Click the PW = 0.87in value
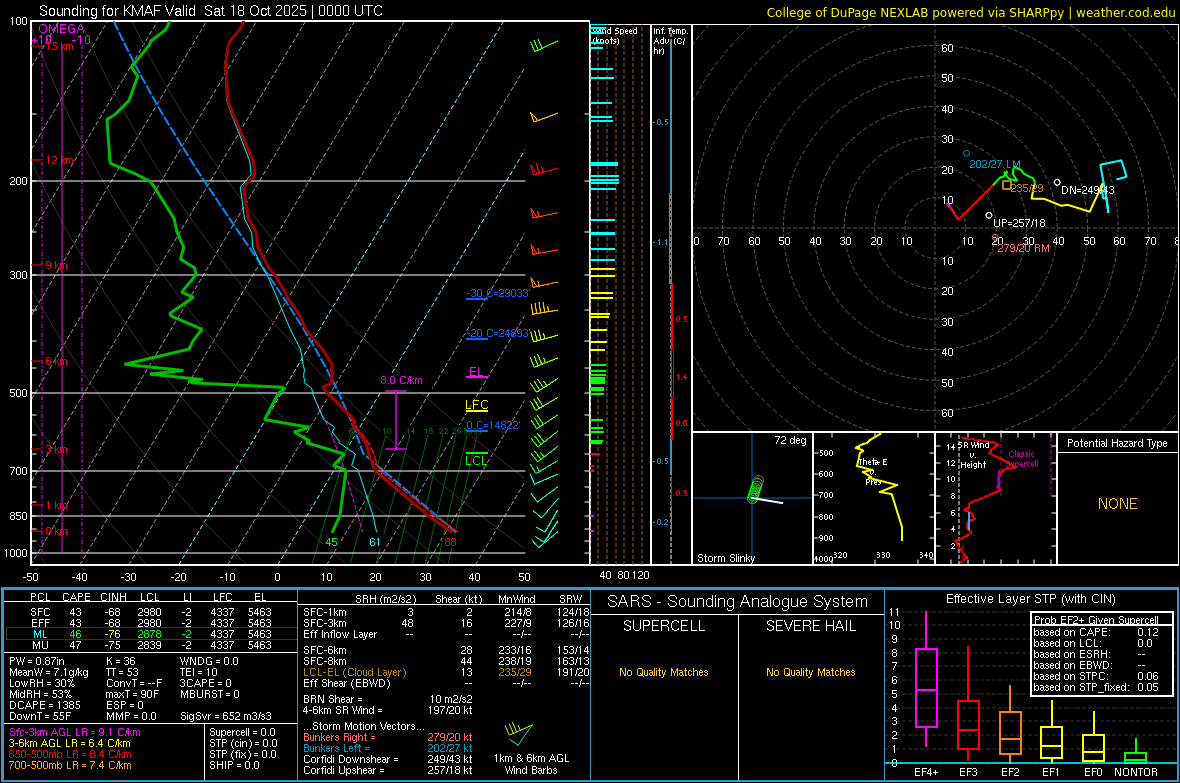 click(36, 661)
